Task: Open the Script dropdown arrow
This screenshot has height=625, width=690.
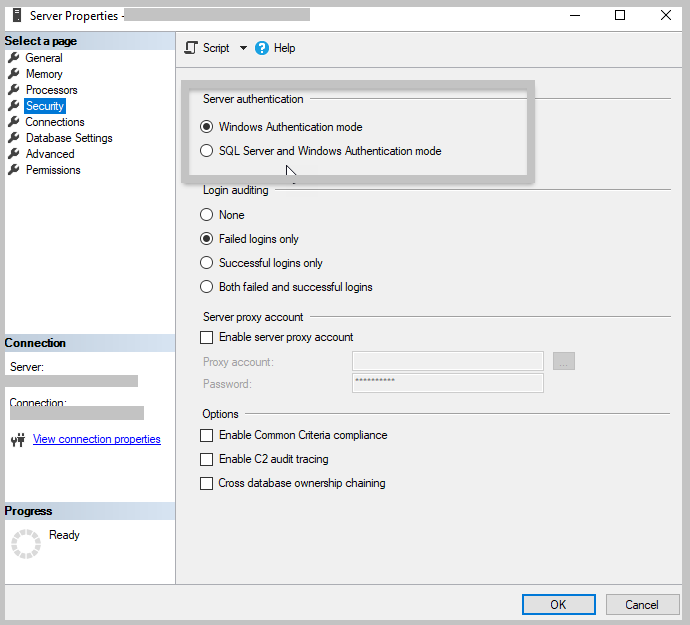Action: click(x=243, y=48)
